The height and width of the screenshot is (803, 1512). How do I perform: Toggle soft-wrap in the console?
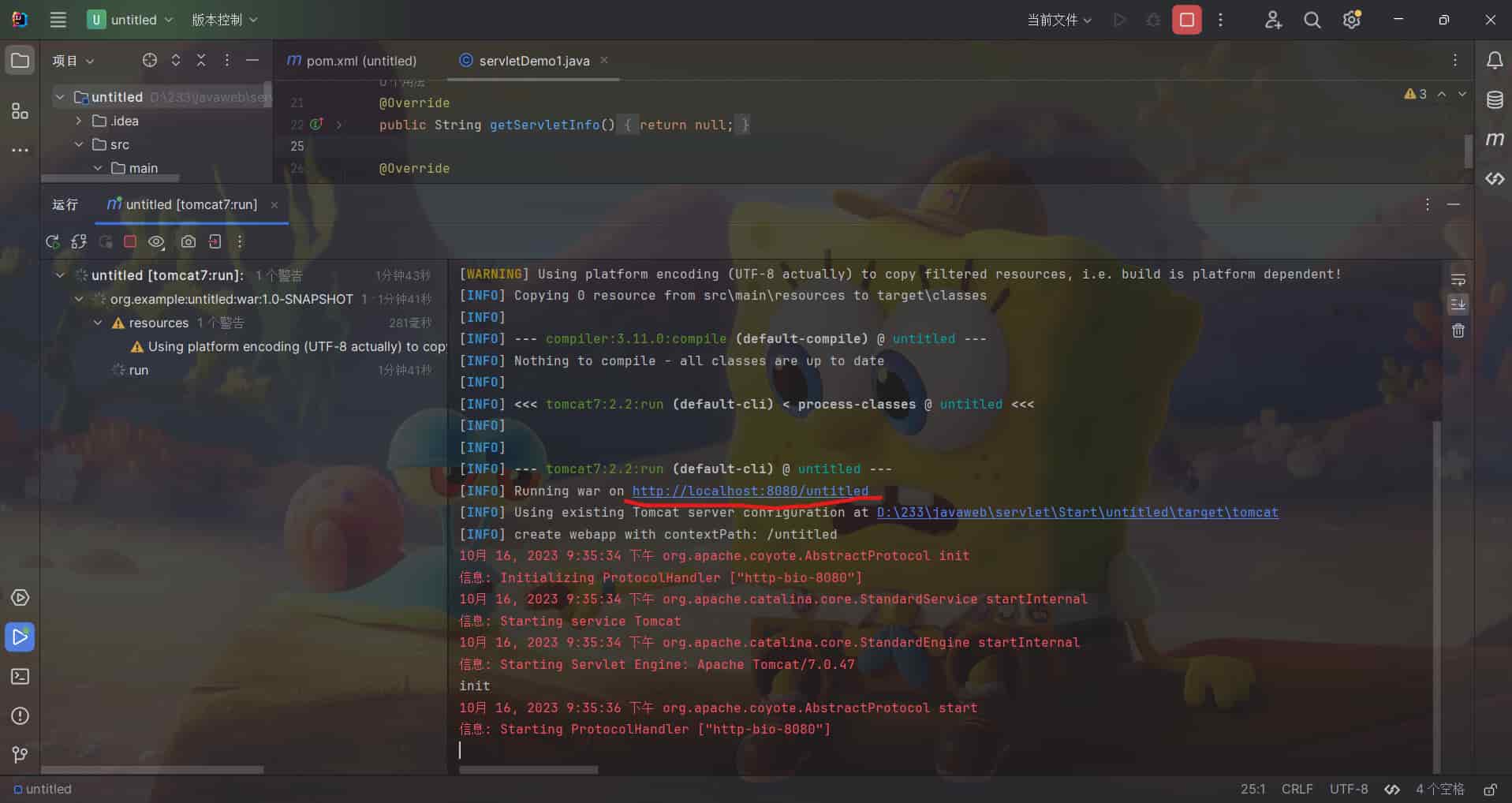click(x=1458, y=280)
